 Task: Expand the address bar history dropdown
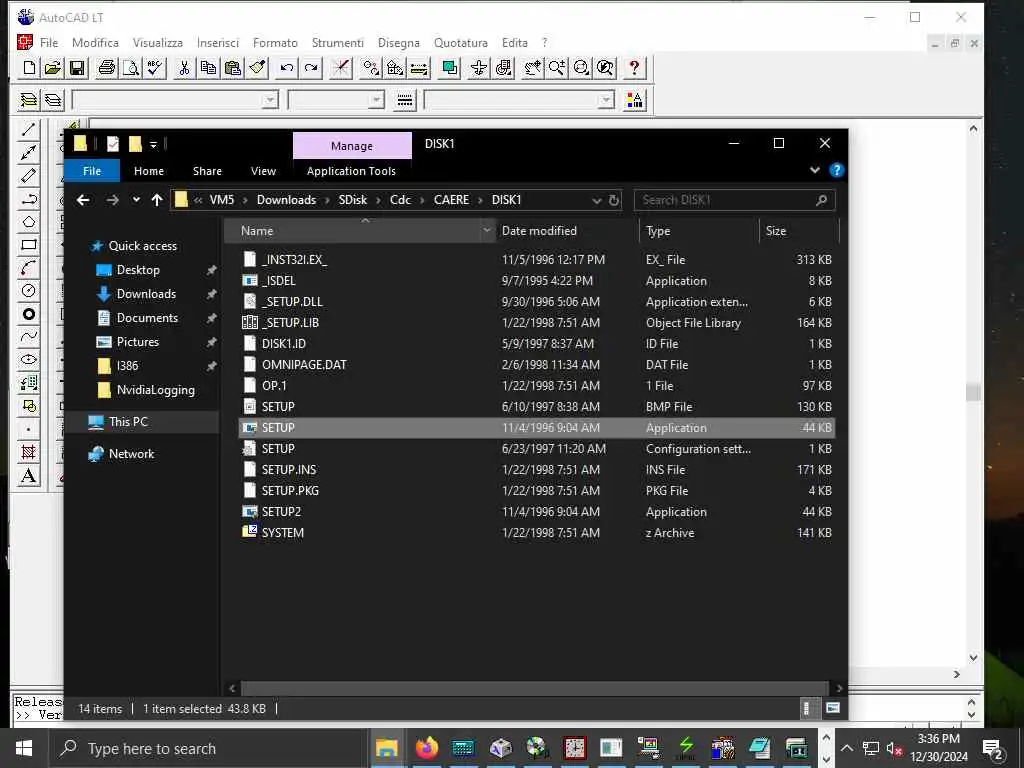(x=596, y=200)
